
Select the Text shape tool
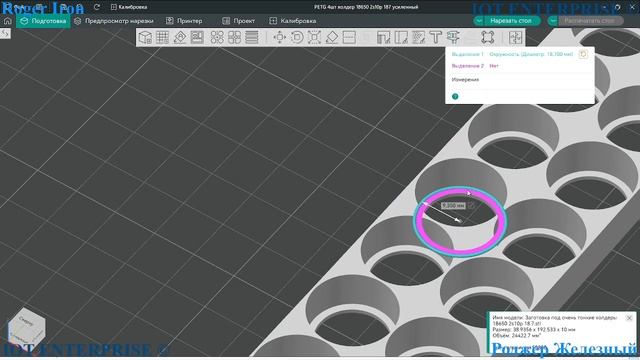436,37
